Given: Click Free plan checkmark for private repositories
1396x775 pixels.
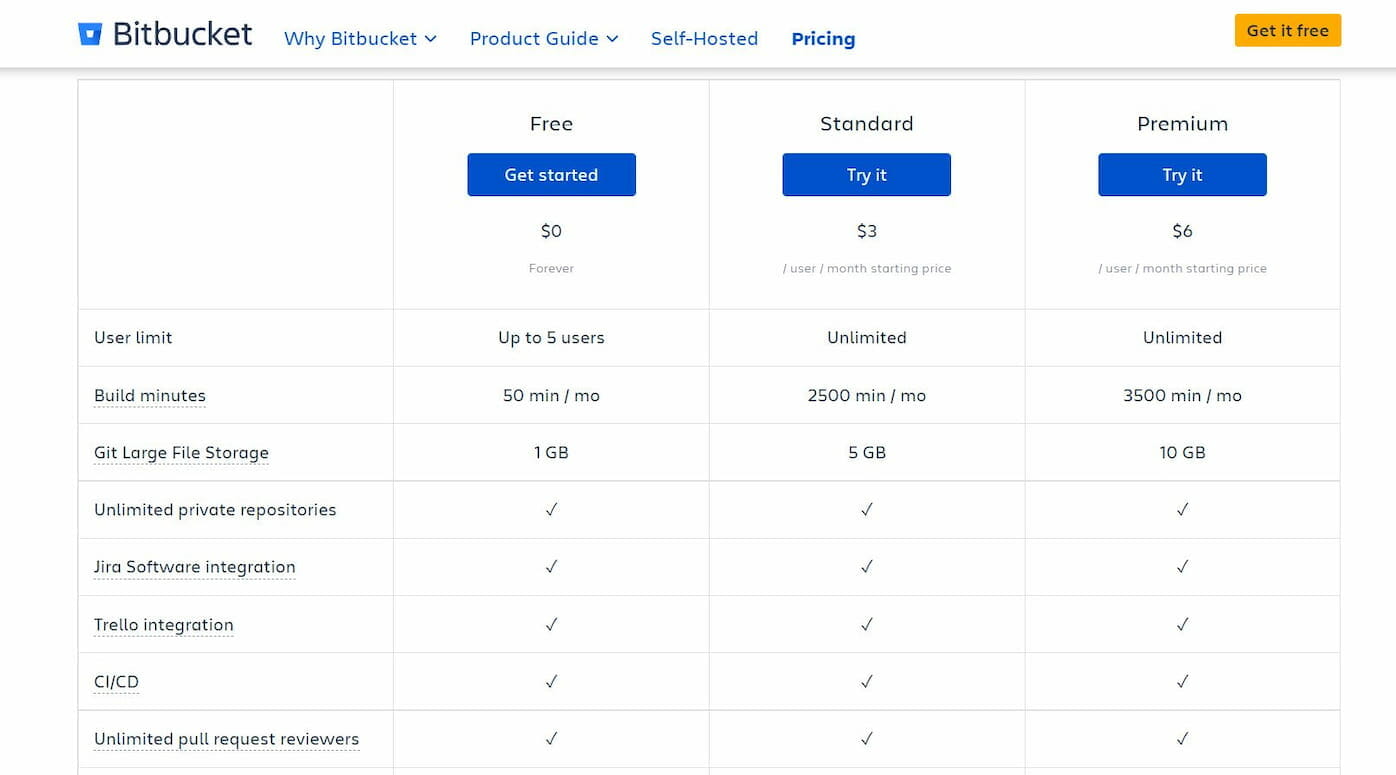Looking at the screenshot, I should tap(551, 510).
